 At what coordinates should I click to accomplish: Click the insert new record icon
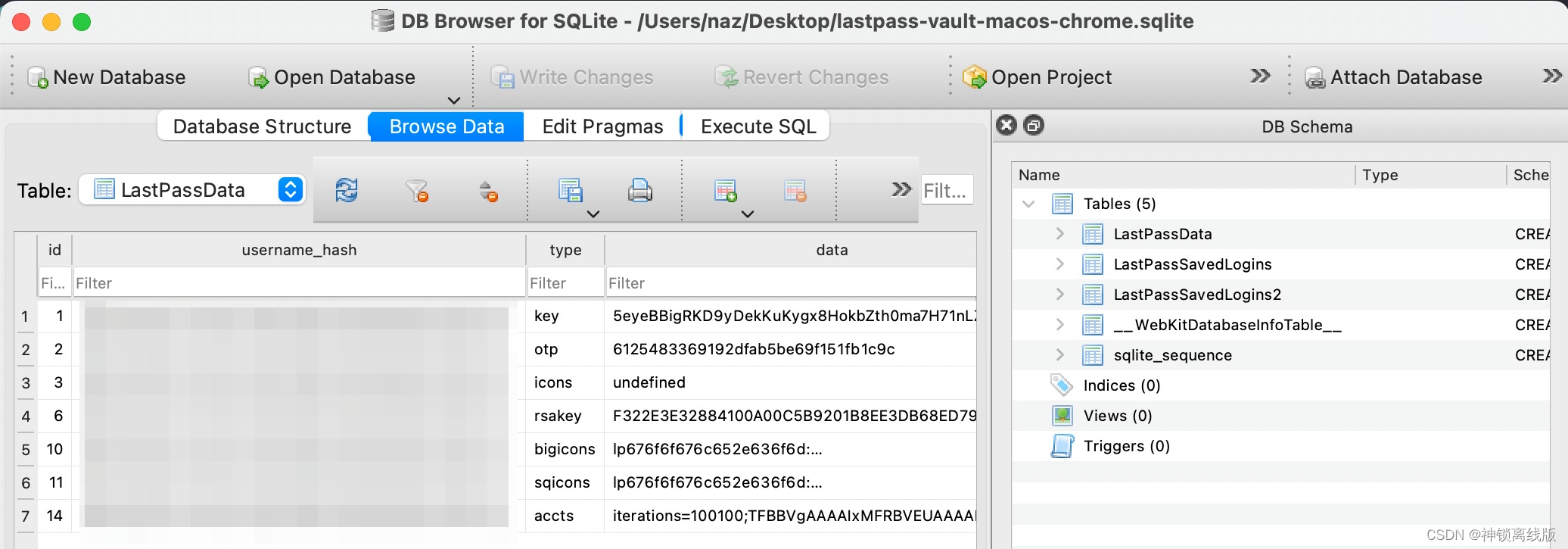pyautogui.click(x=725, y=190)
